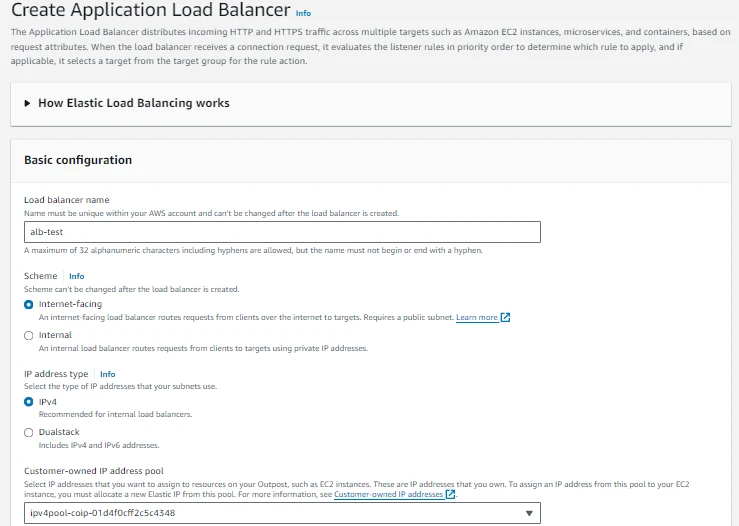Click the Load balancer name input field
The width and height of the screenshot is (739, 526).
[282, 232]
